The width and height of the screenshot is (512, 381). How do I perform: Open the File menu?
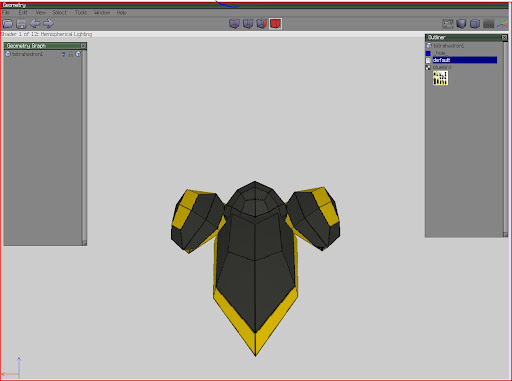[6, 13]
